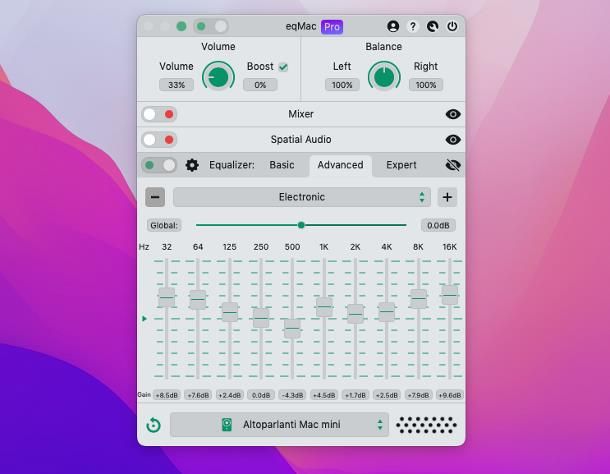The height and width of the screenshot is (474, 610).
Task: Click the Volume knob
Action: coord(218,77)
